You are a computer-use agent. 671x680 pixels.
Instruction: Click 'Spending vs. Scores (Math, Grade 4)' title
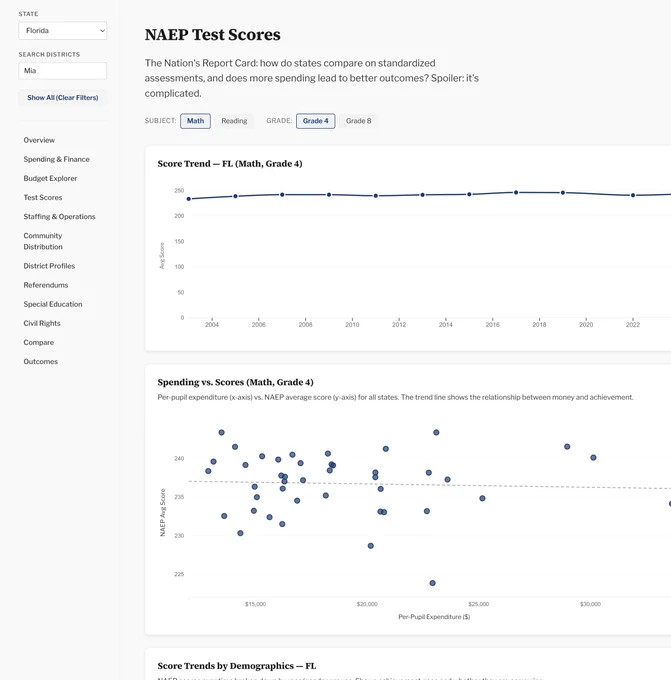click(236, 382)
